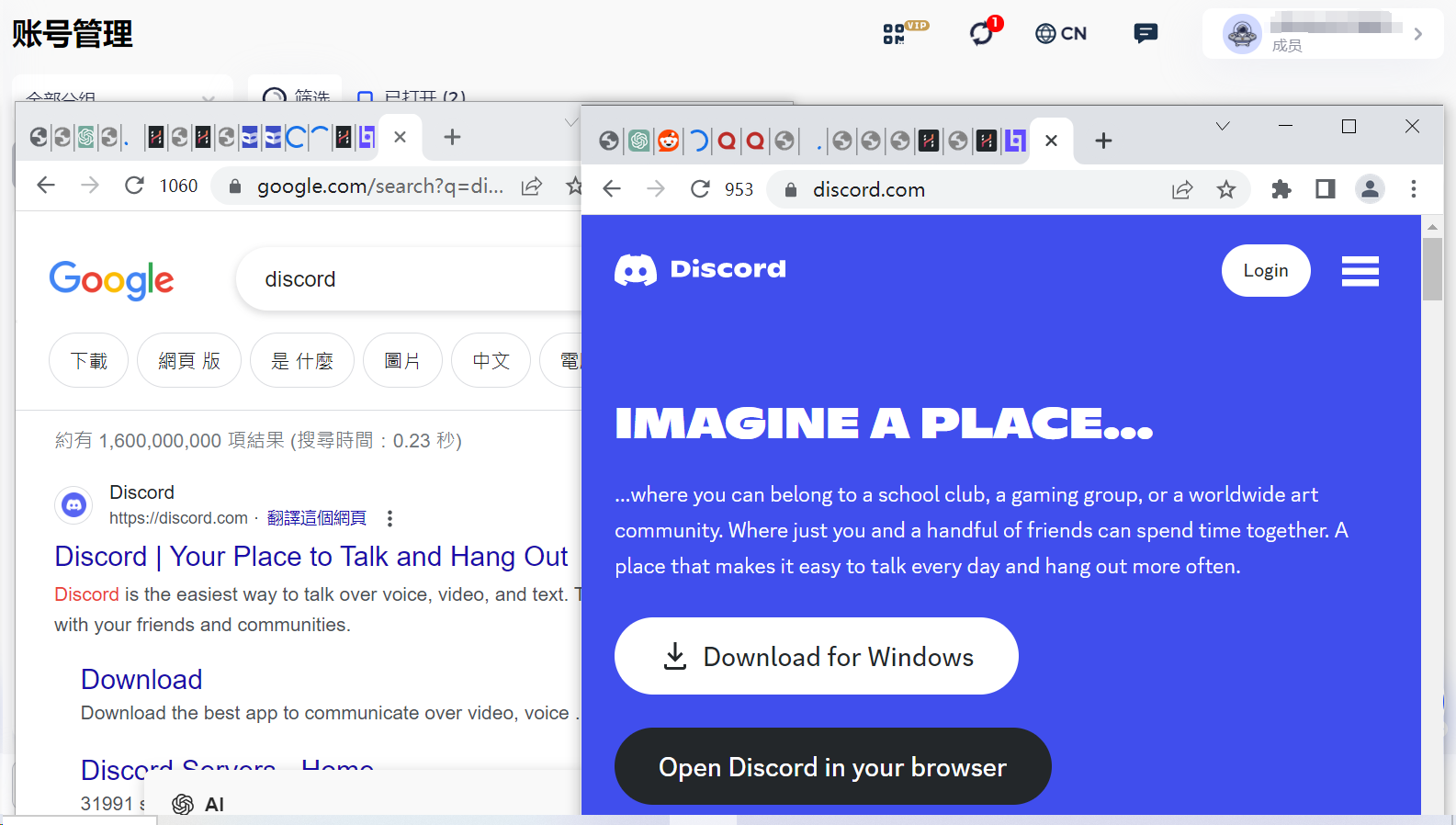The image size is (1456, 825).
Task: Reload the discord.com page
Action: tap(700, 189)
